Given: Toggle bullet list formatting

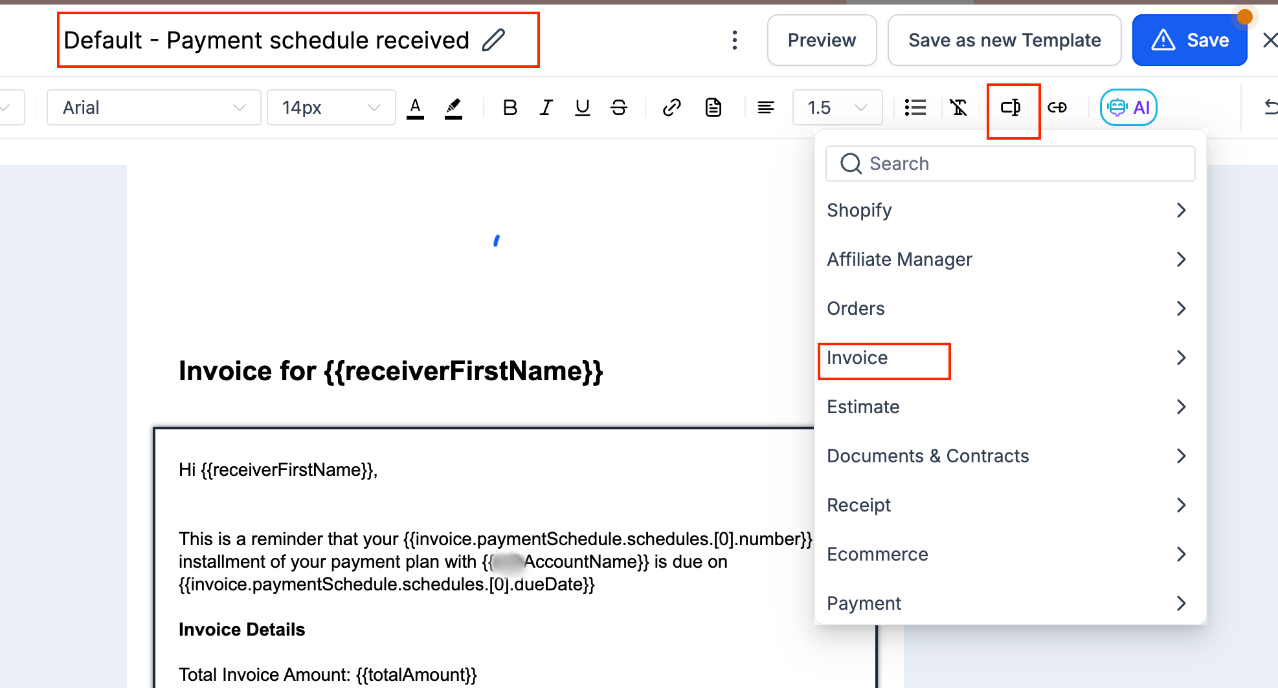Looking at the screenshot, I should point(915,108).
